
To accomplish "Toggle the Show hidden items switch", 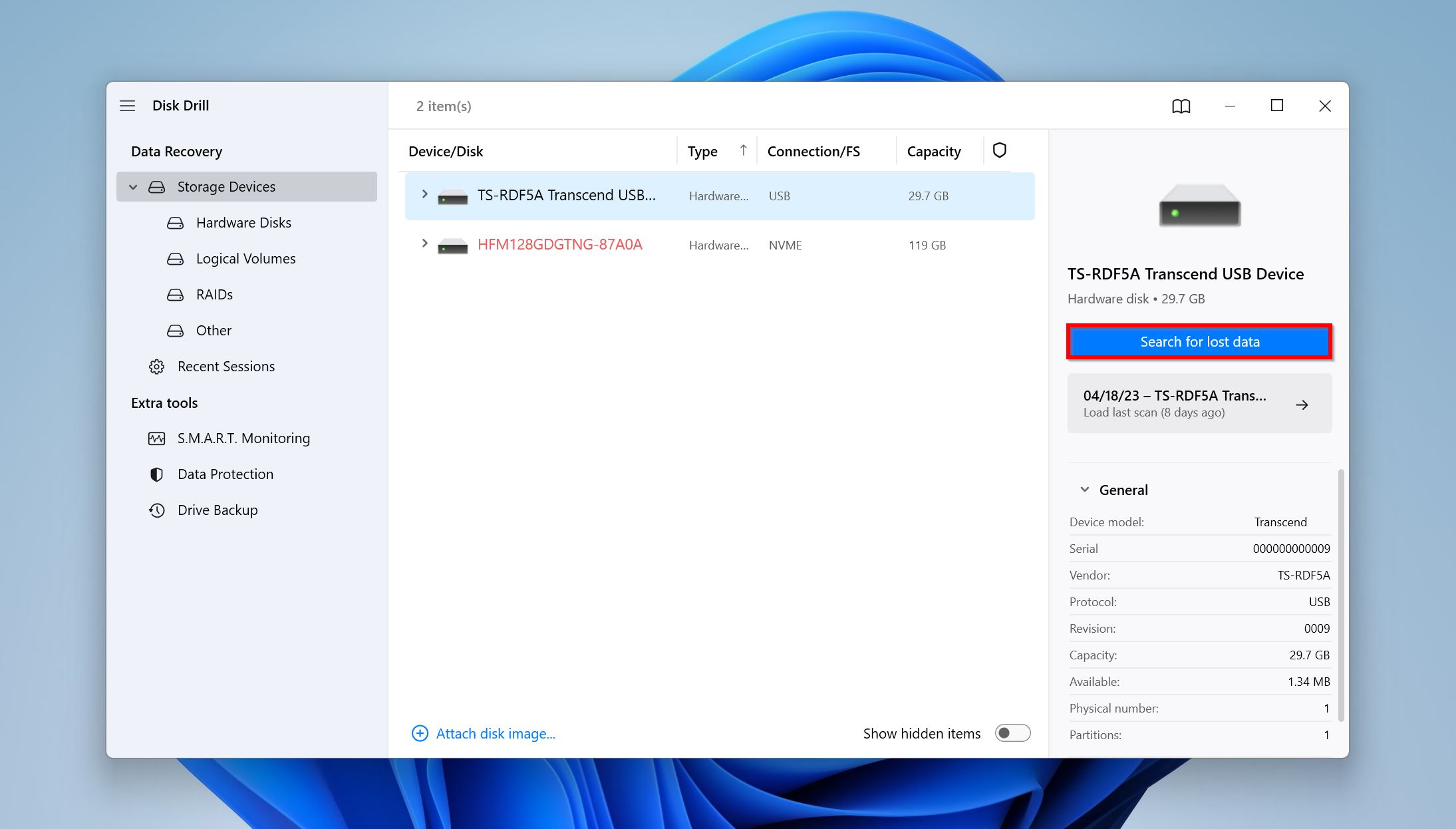I will (x=1012, y=733).
